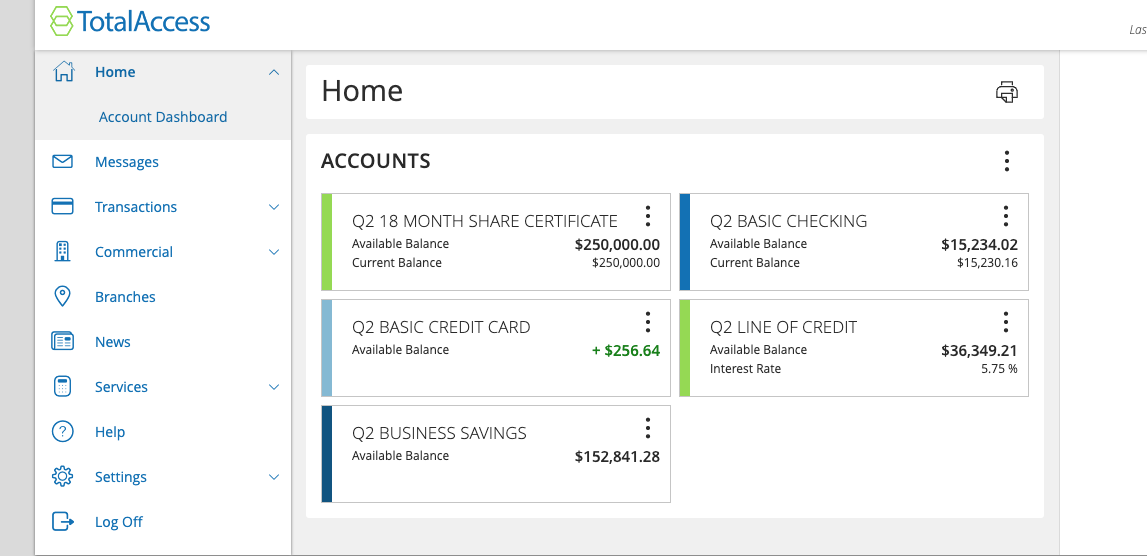Click the Log Off exit icon
The width and height of the screenshot is (1147, 556).
tap(63, 522)
